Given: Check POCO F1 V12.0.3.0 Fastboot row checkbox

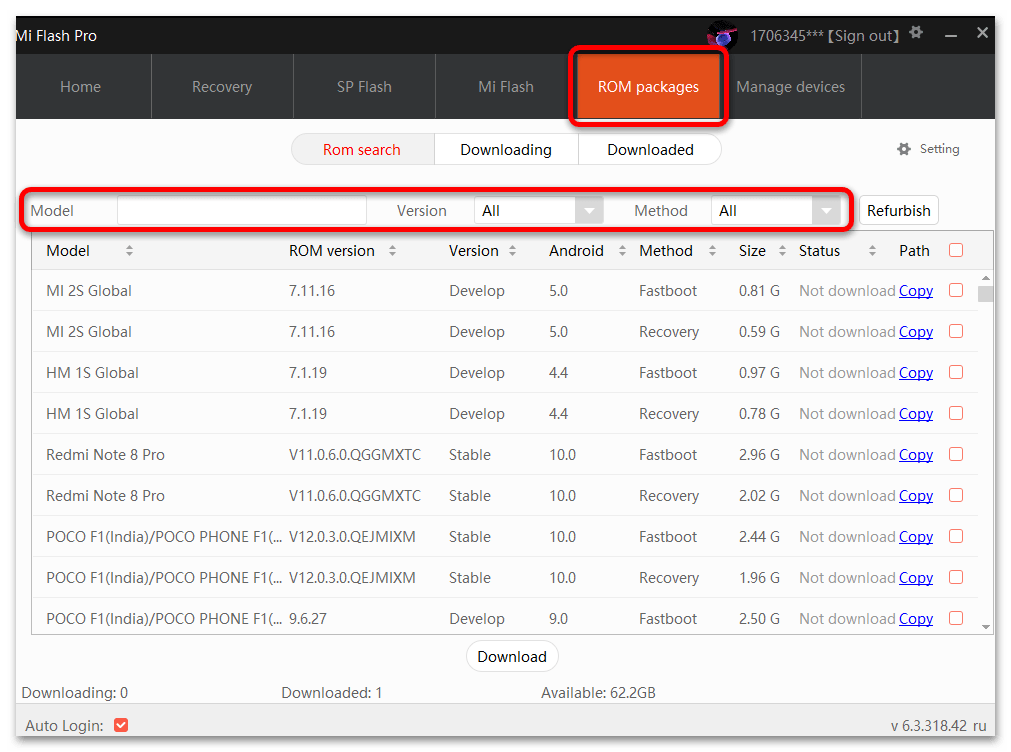Looking at the screenshot, I should [956, 536].
